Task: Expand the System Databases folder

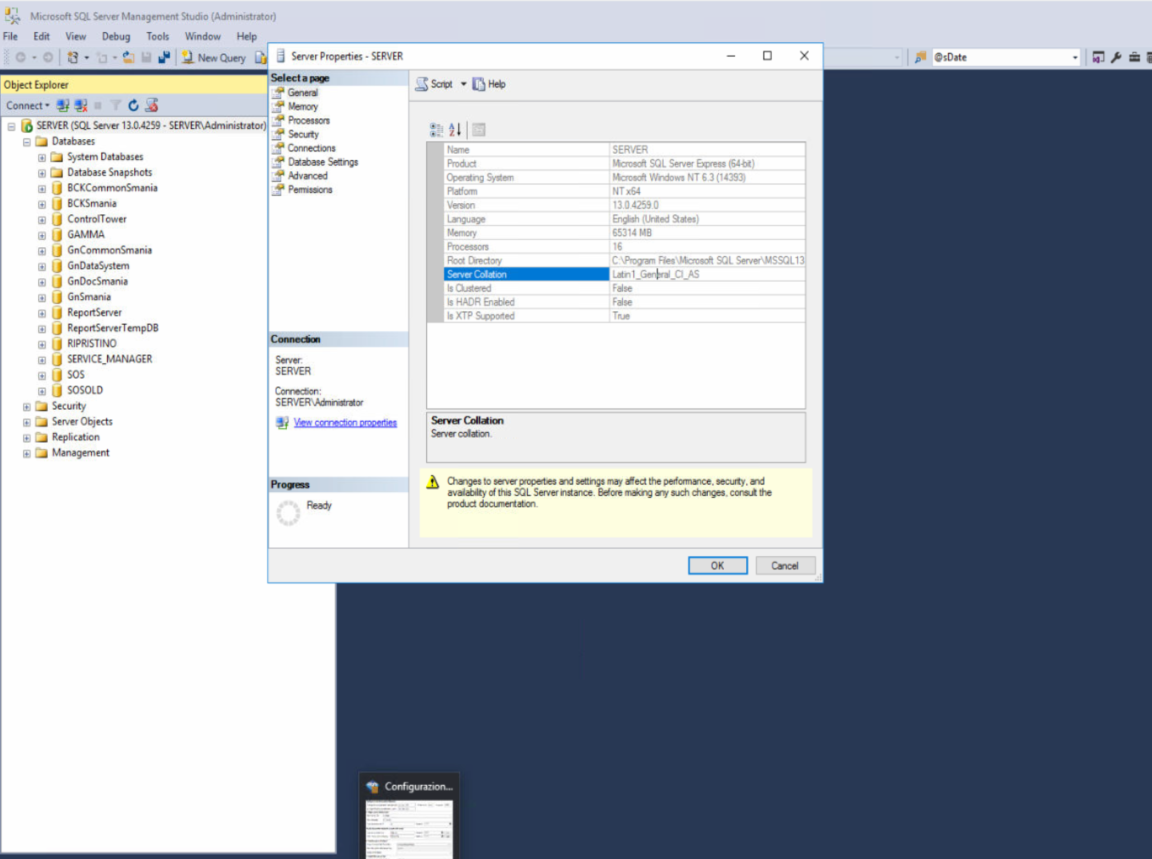Action: pyautogui.click(x=42, y=157)
